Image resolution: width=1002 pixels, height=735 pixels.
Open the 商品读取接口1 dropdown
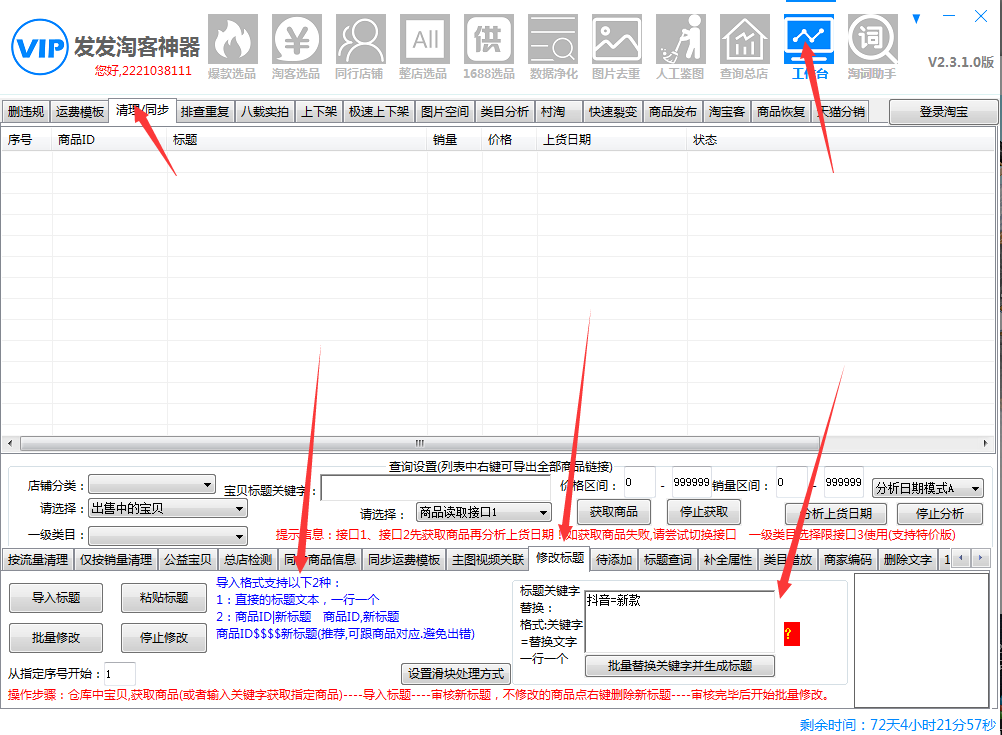(x=483, y=512)
